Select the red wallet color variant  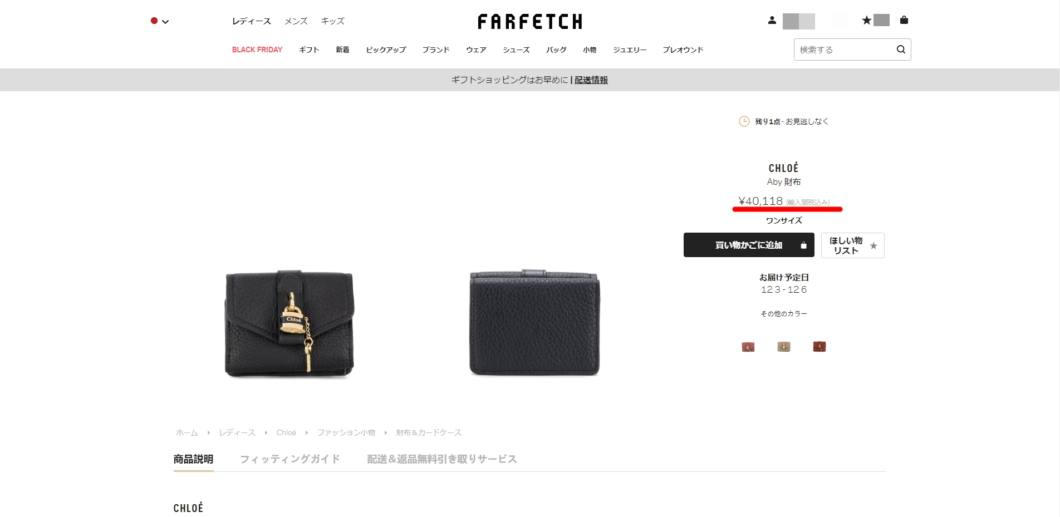tap(748, 347)
